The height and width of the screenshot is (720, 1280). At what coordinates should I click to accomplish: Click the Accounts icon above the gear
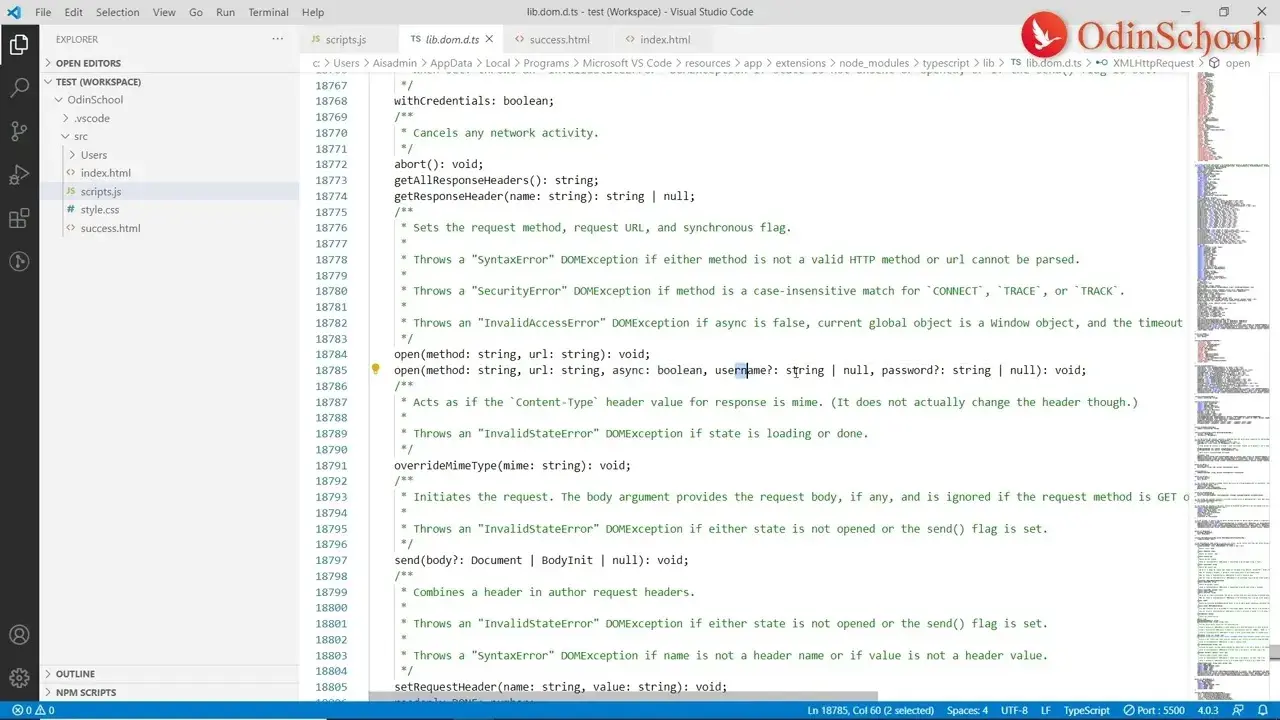[x=20, y=633]
